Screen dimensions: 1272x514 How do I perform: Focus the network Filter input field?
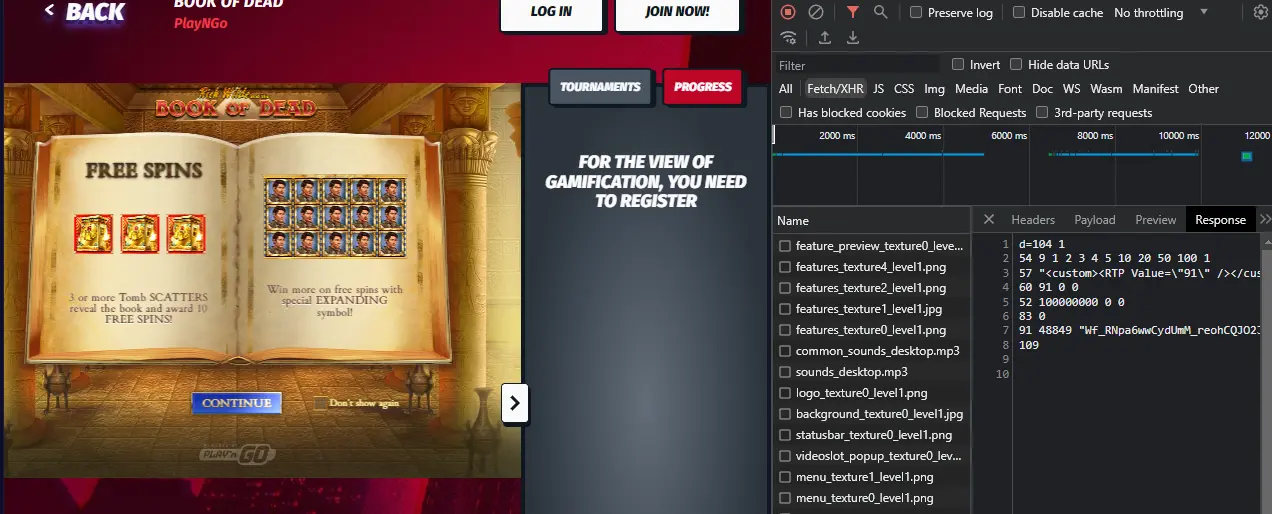click(858, 65)
